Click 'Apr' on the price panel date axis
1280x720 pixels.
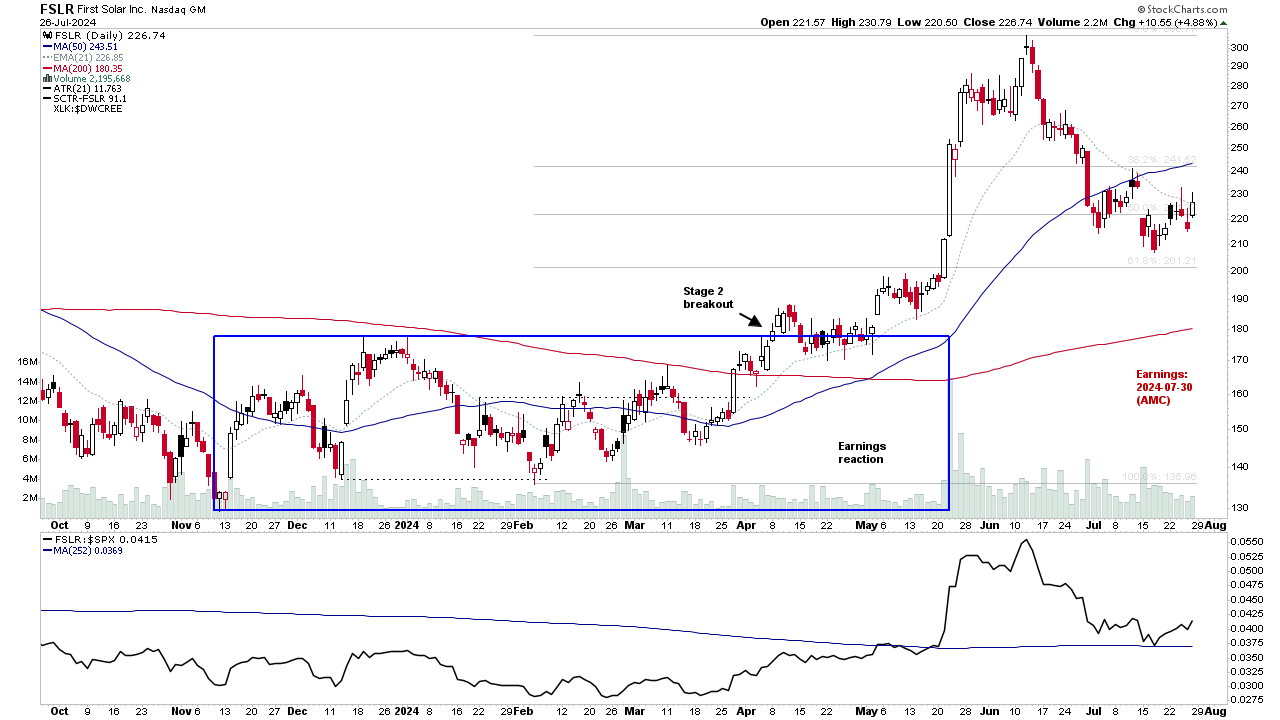click(x=744, y=523)
